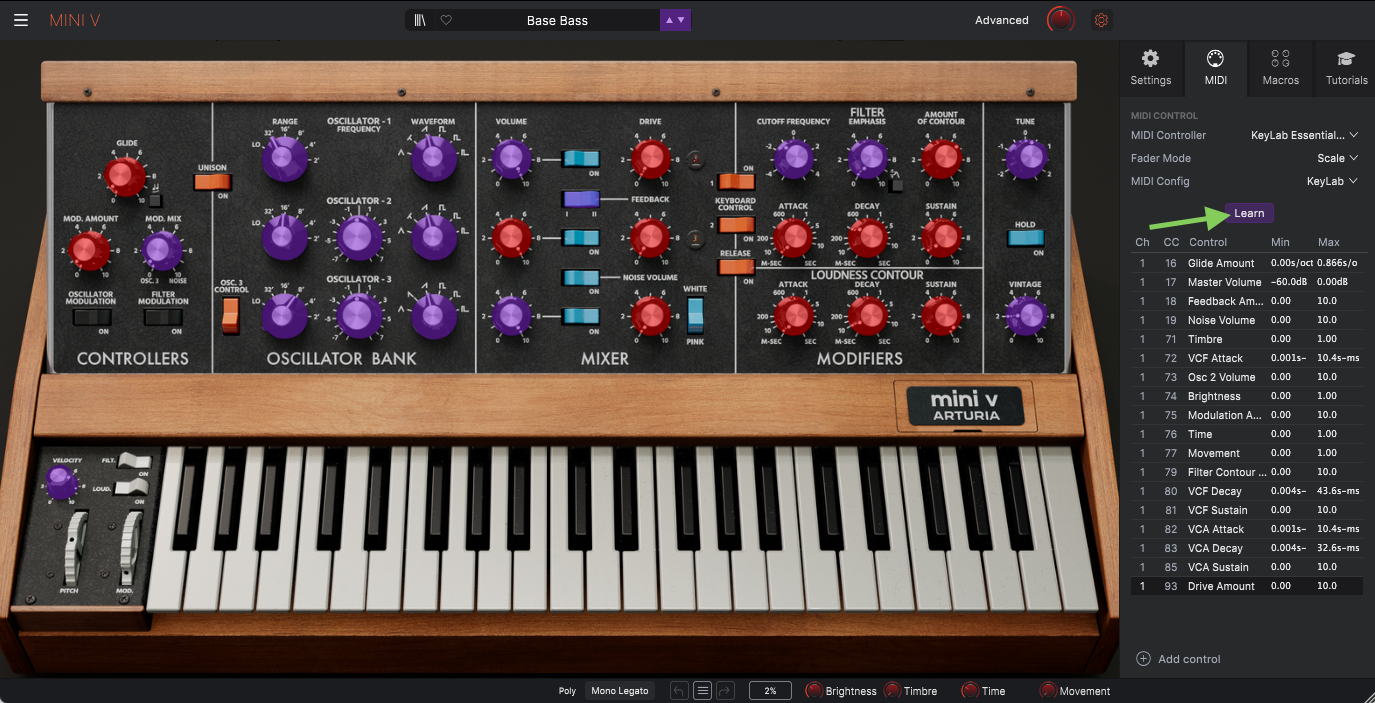Click the Tune knob

(1025, 157)
